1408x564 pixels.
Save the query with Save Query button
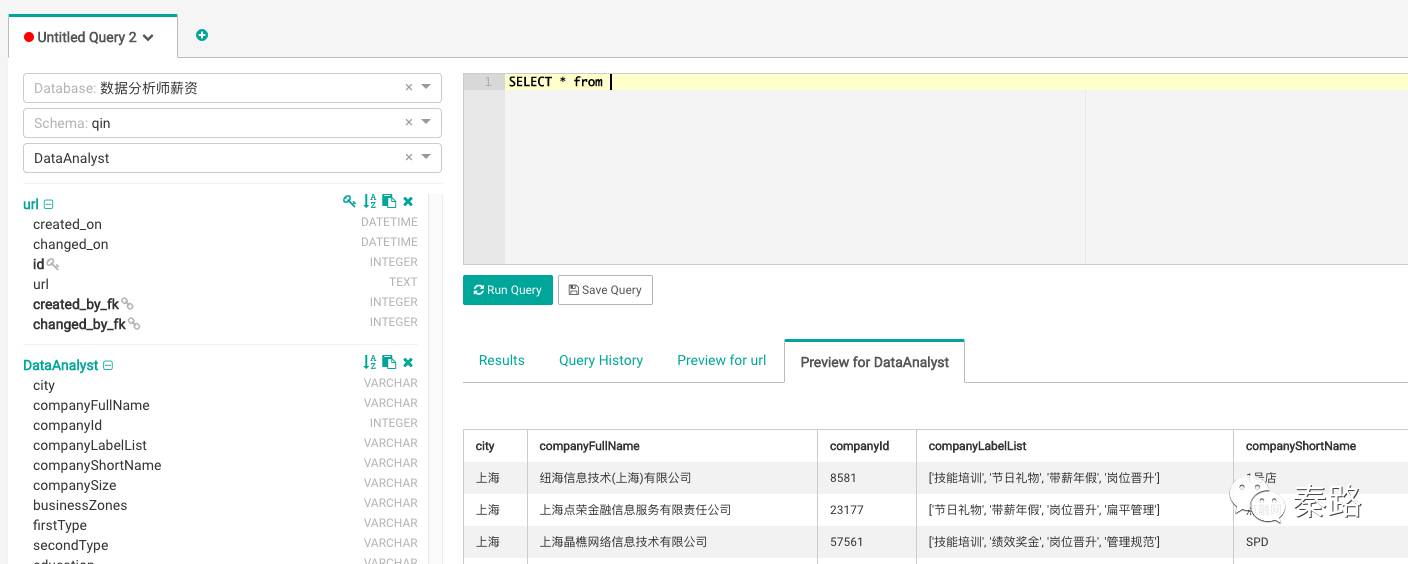point(605,290)
